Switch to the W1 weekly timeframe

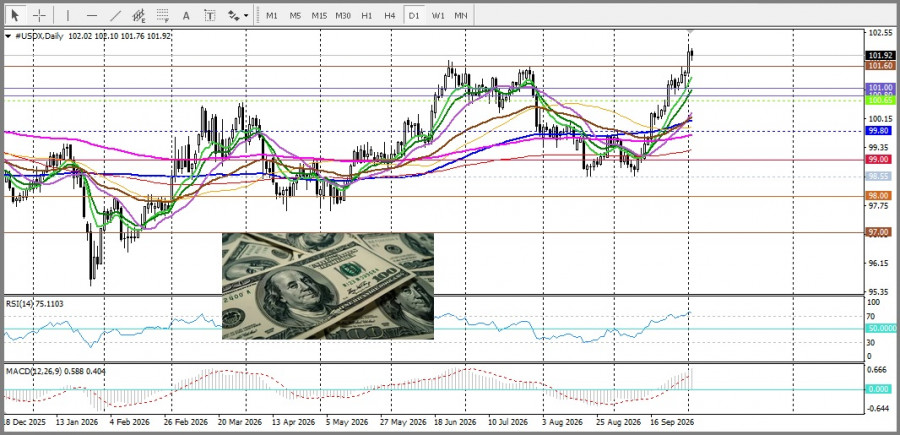(x=438, y=15)
